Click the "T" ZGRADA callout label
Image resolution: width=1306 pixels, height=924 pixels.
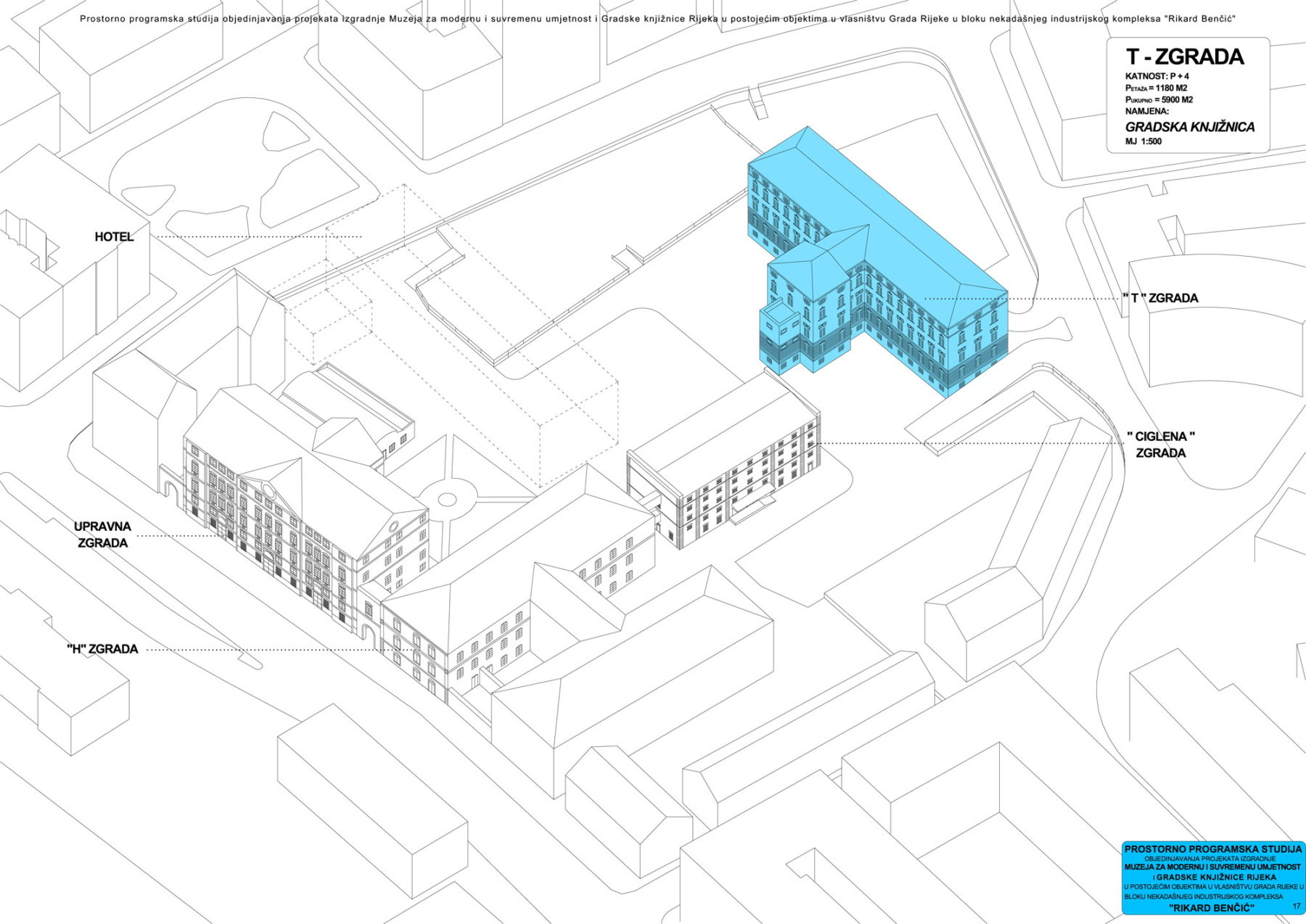(1160, 298)
